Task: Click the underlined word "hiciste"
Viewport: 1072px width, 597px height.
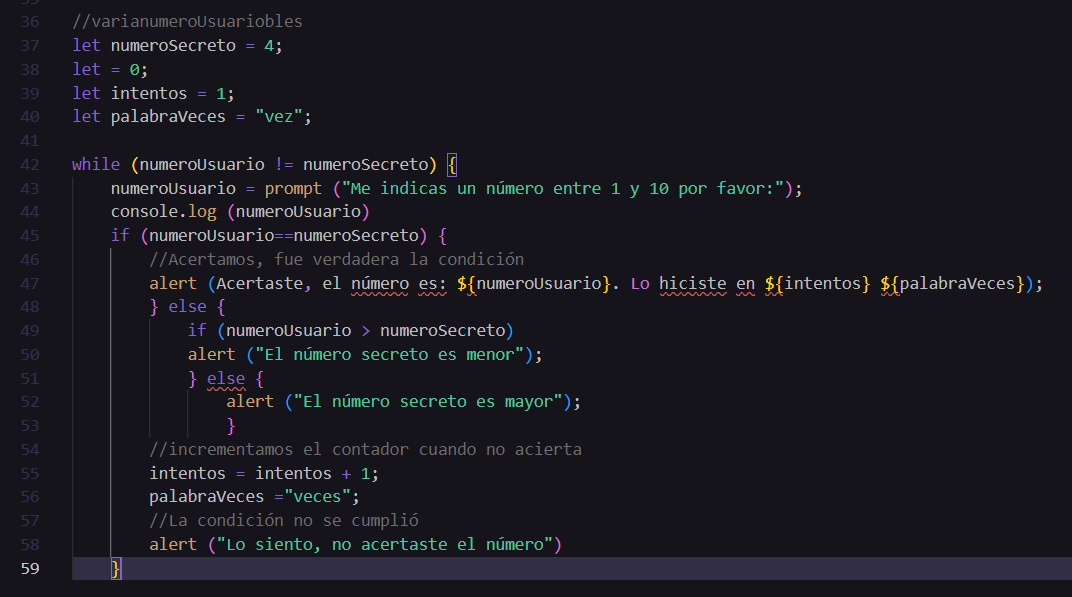Action: [x=693, y=284]
